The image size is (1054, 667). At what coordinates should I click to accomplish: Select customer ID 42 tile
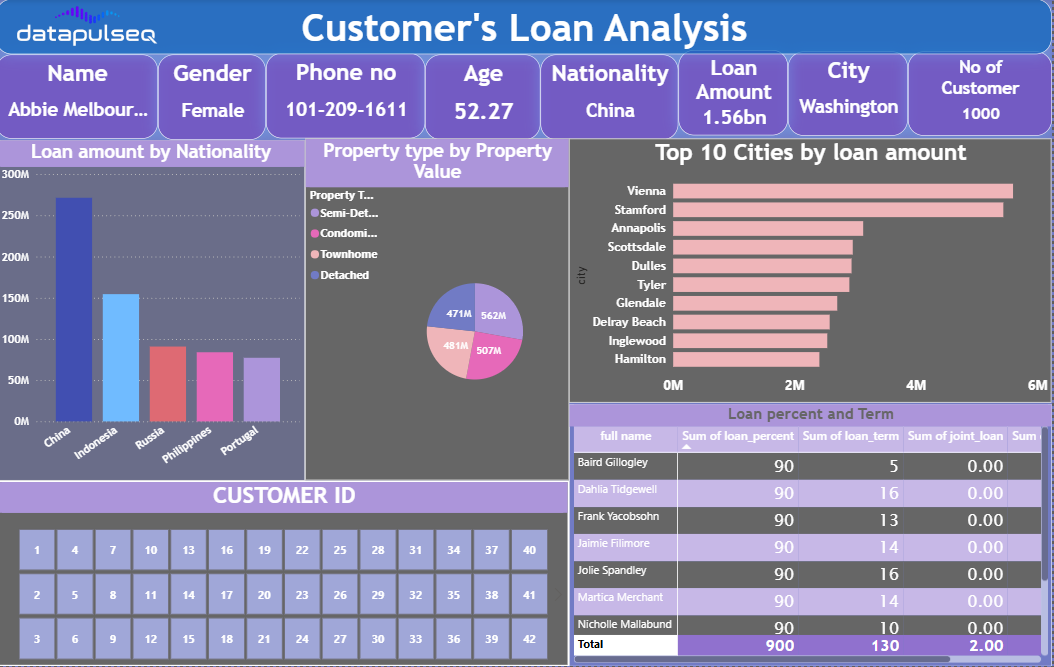tap(530, 639)
